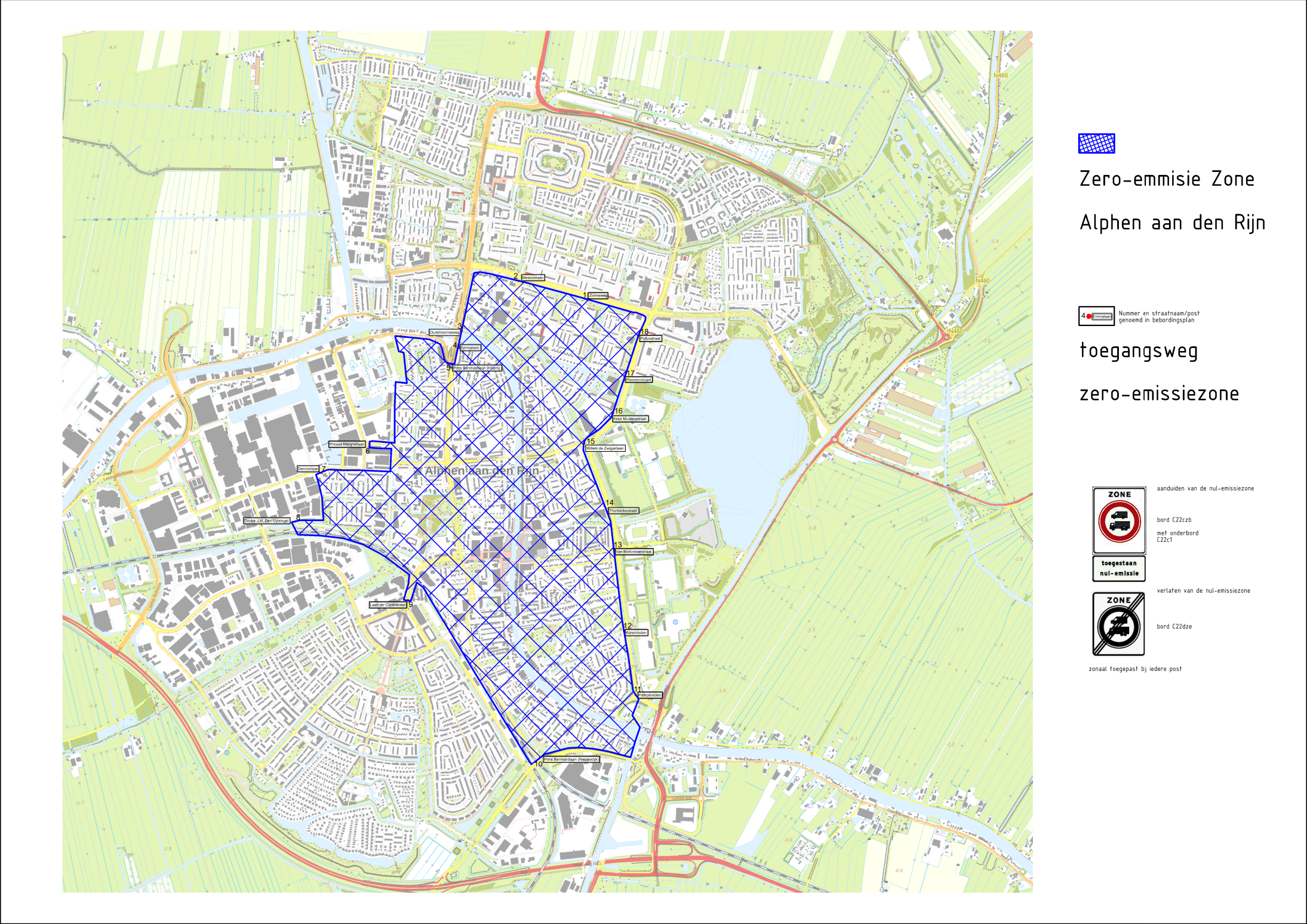Click the 'toegangsweg' legend text

[1139, 350]
